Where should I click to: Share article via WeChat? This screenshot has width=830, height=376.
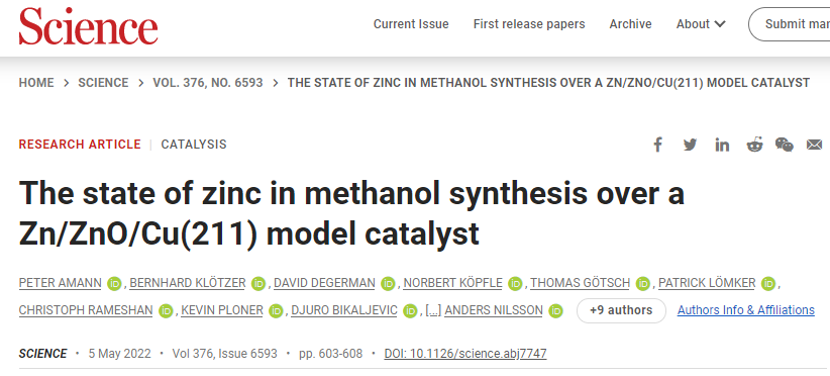tap(784, 145)
